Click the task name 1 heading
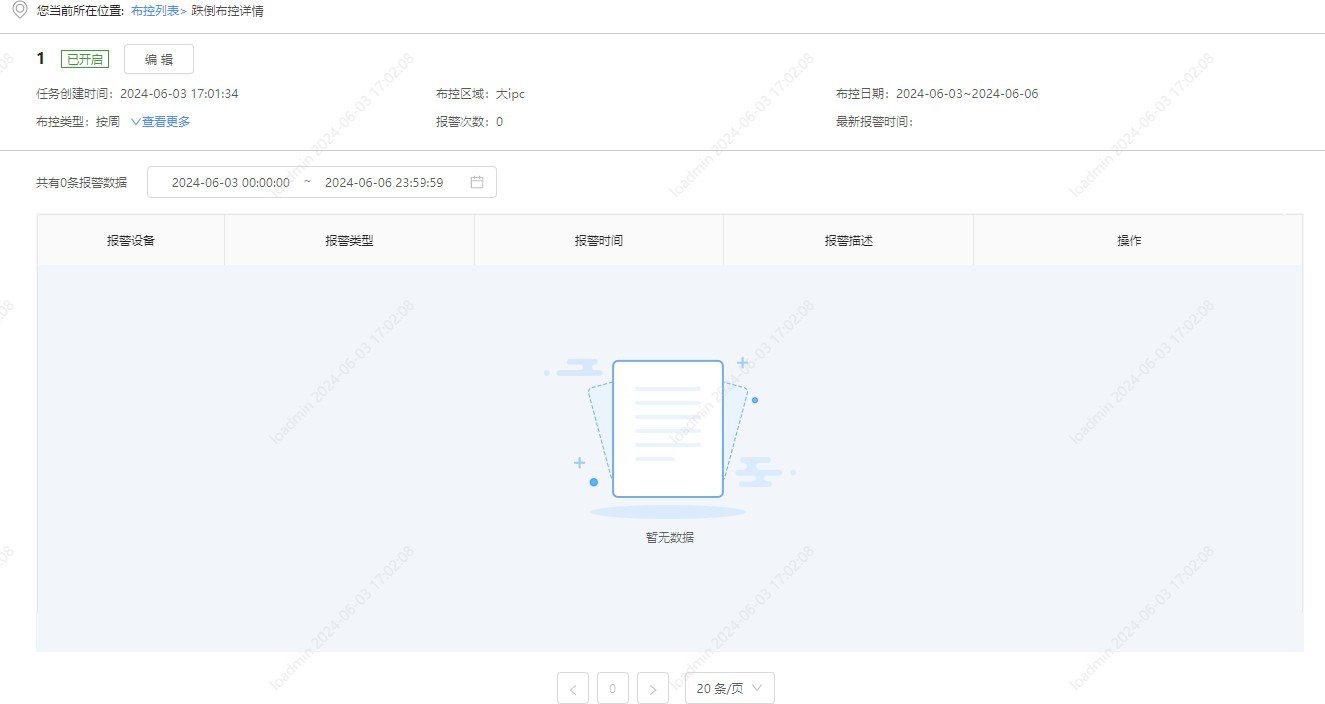 (x=41, y=59)
